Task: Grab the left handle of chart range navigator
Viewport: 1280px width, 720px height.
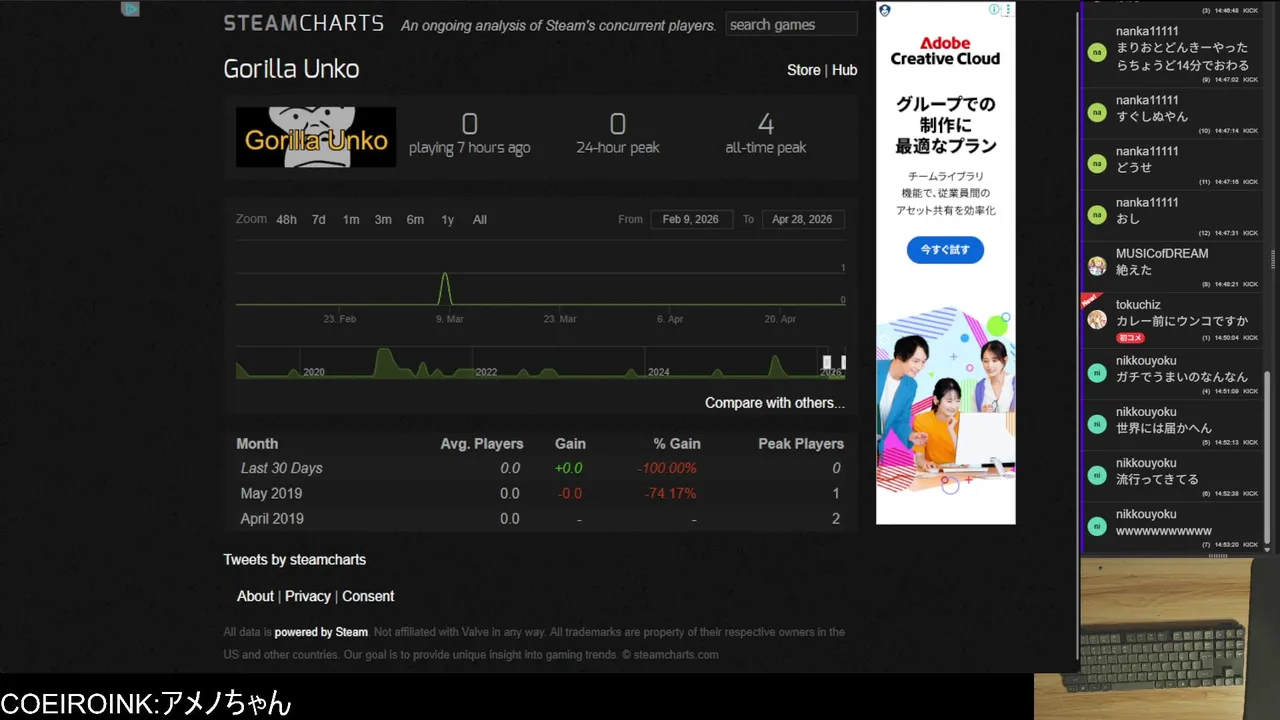Action: (x=827, y=362)
